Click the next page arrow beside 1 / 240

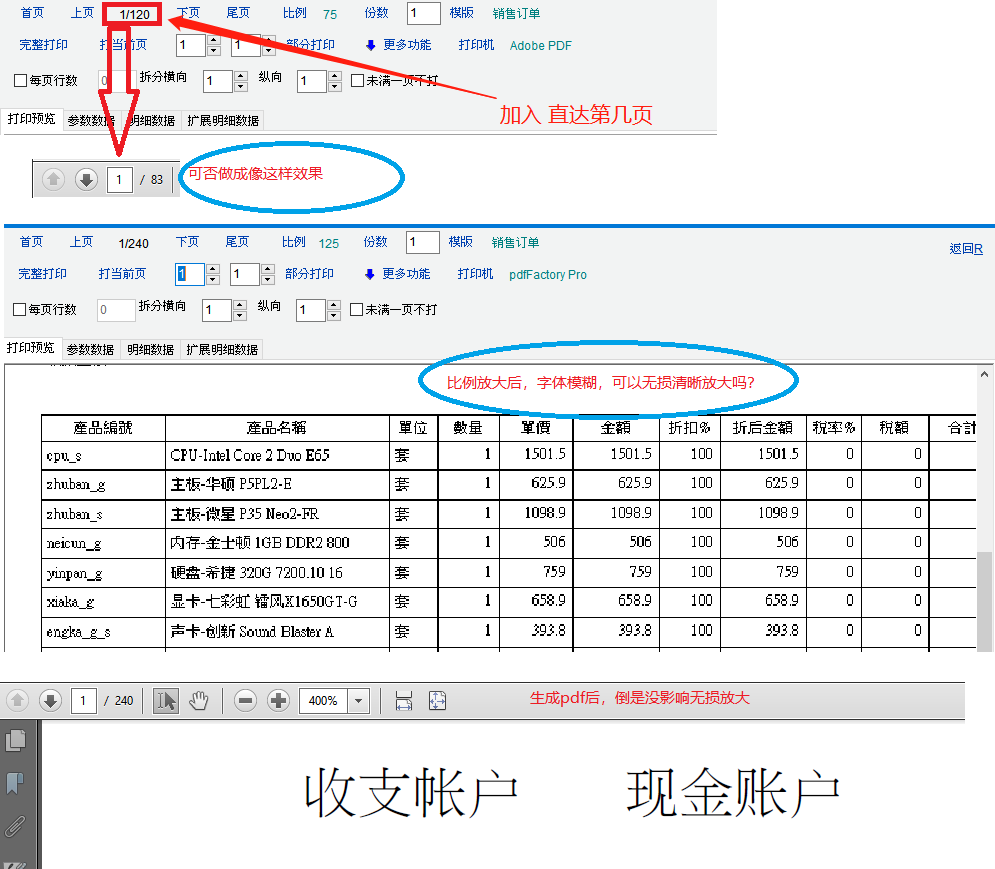[50, 700]
